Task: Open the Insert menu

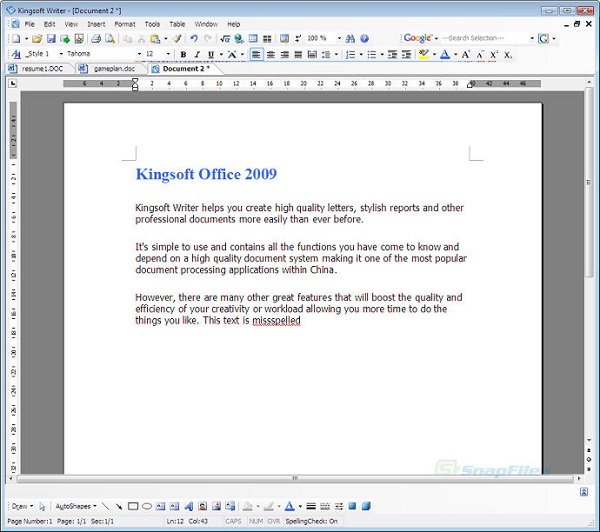Action: [96, 24]
